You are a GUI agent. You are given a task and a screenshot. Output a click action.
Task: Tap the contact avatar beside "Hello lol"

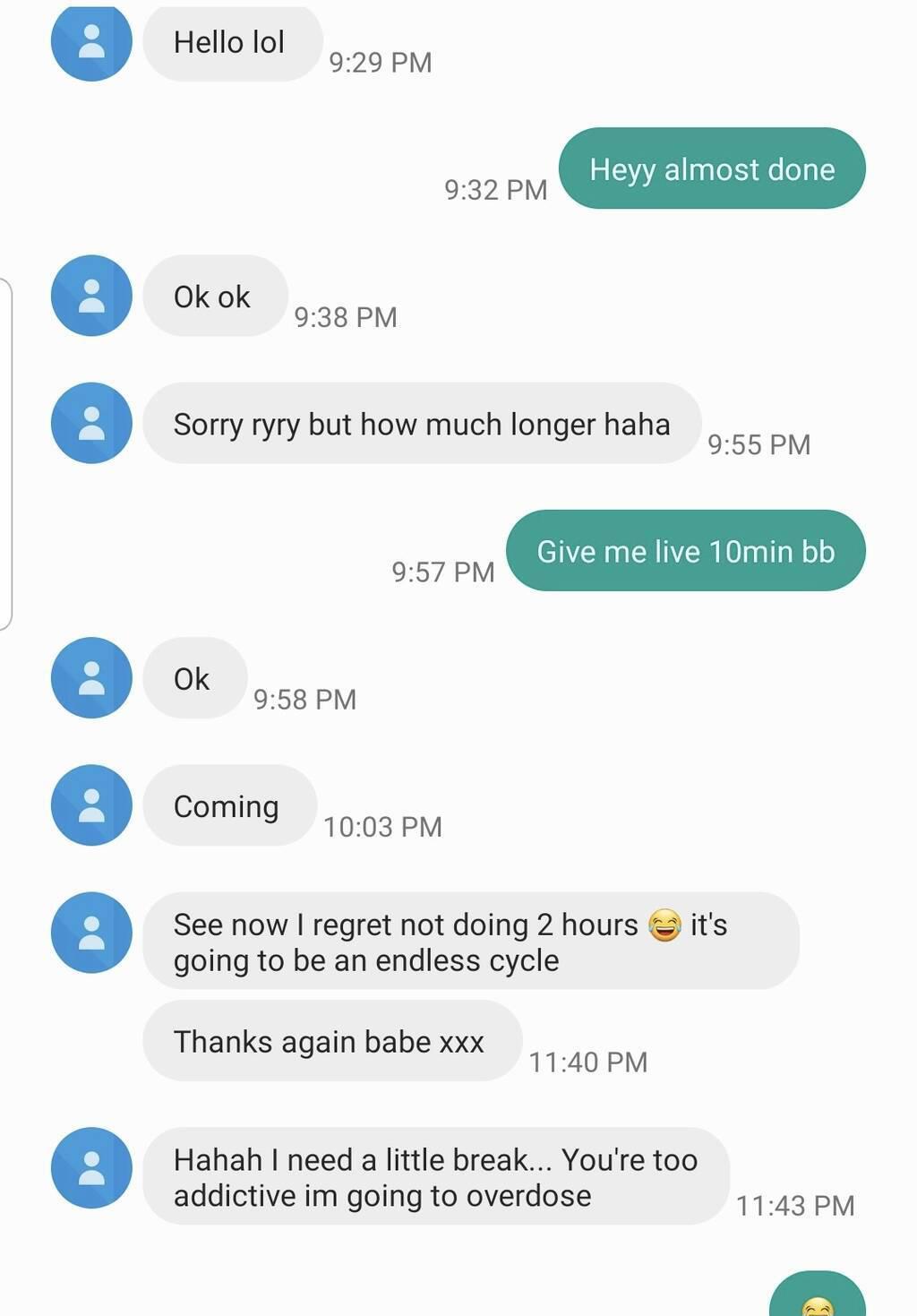pos(91,41)
